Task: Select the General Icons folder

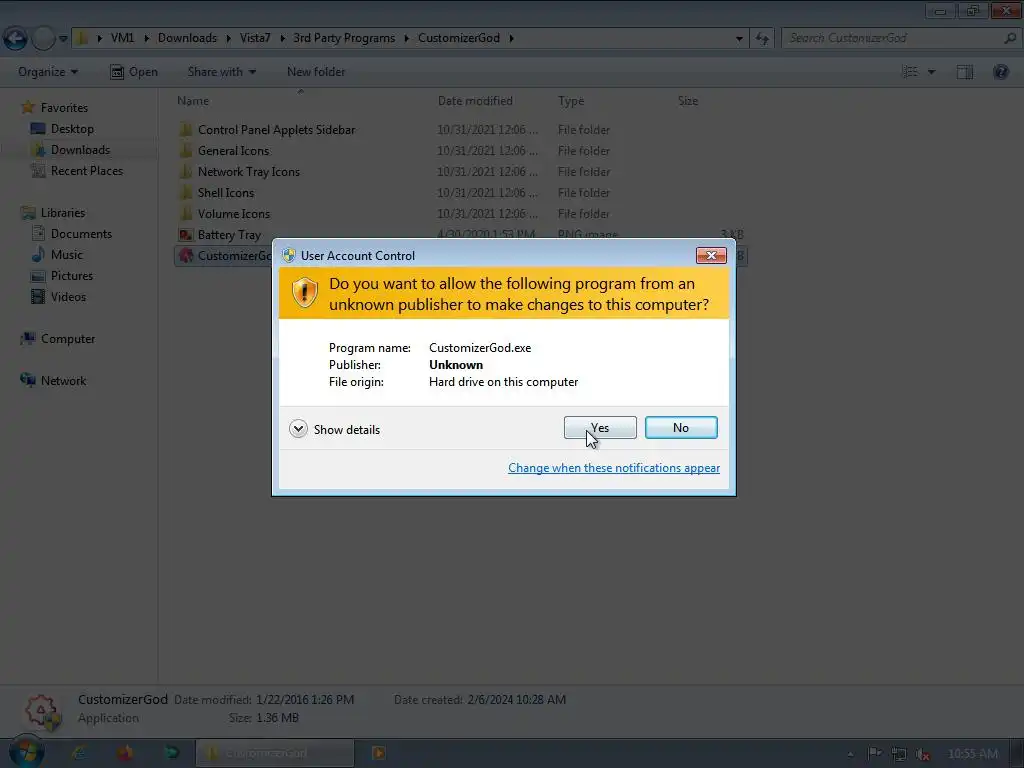Action: coord(225,151)
